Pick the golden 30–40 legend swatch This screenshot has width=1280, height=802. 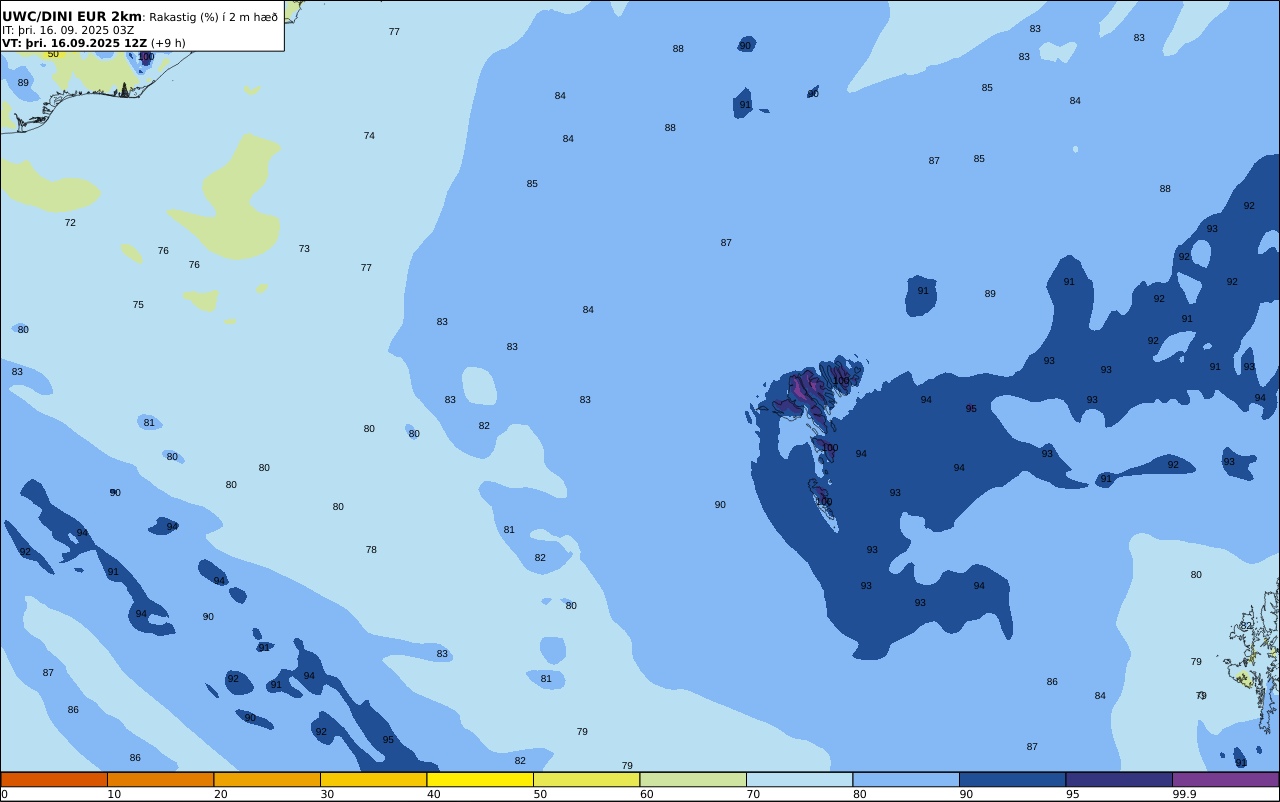[x=373, y=779]
